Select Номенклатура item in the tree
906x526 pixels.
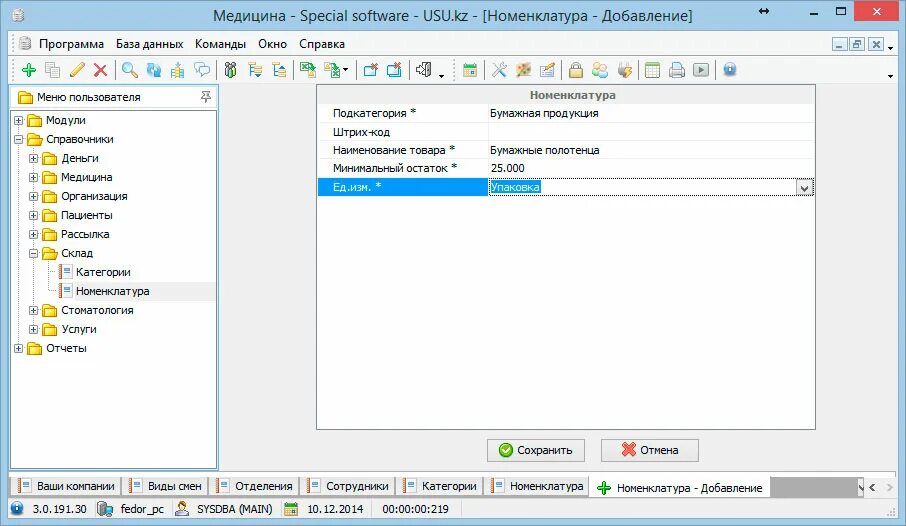112,291
